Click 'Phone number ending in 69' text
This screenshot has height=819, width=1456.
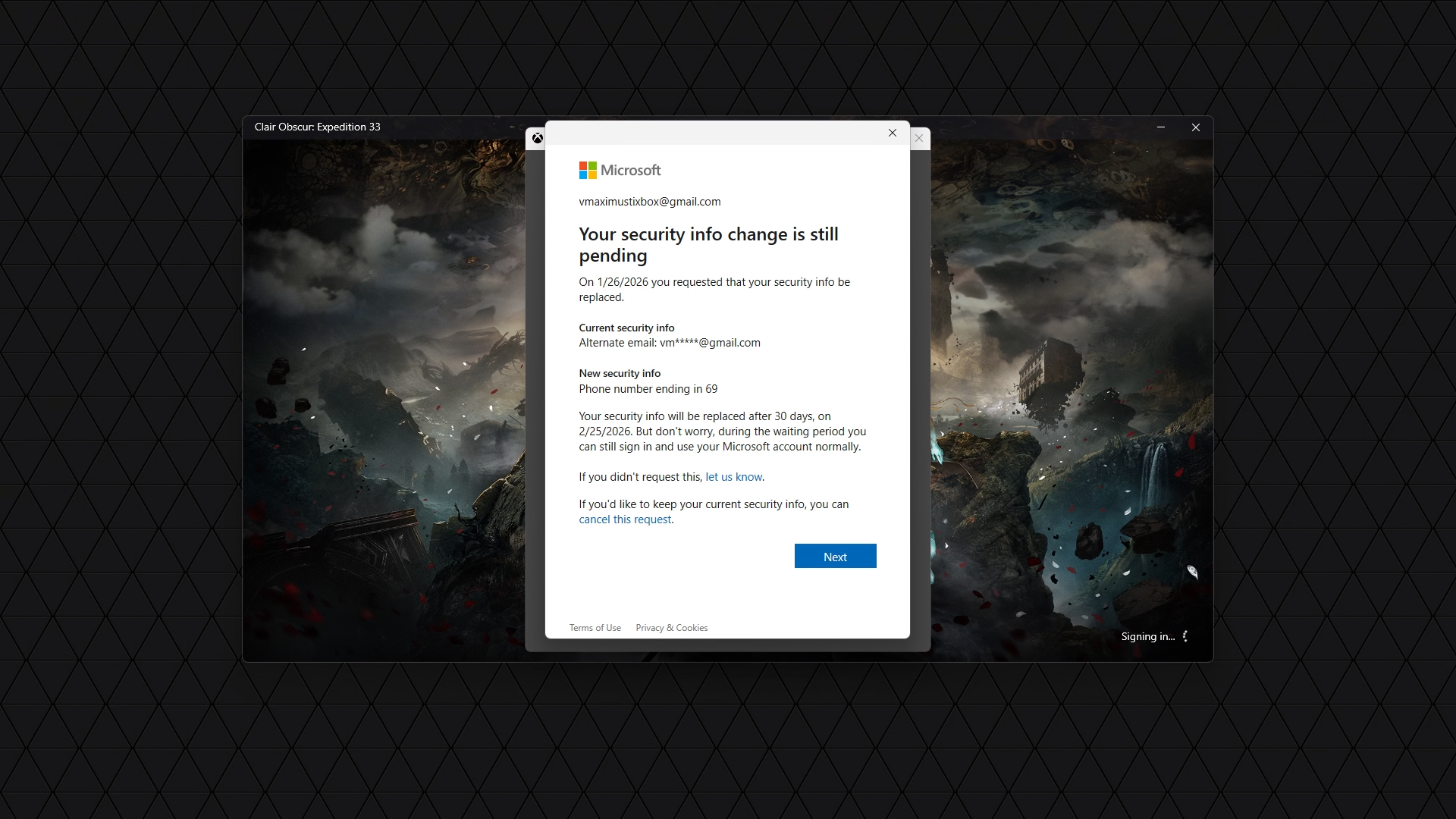point(648,389)
